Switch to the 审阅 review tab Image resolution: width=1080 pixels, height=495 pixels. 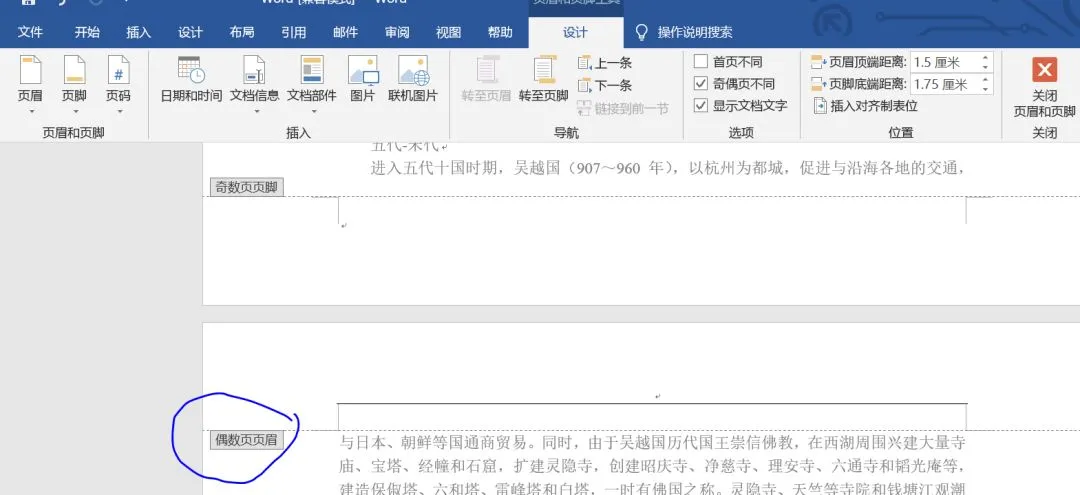397,32
